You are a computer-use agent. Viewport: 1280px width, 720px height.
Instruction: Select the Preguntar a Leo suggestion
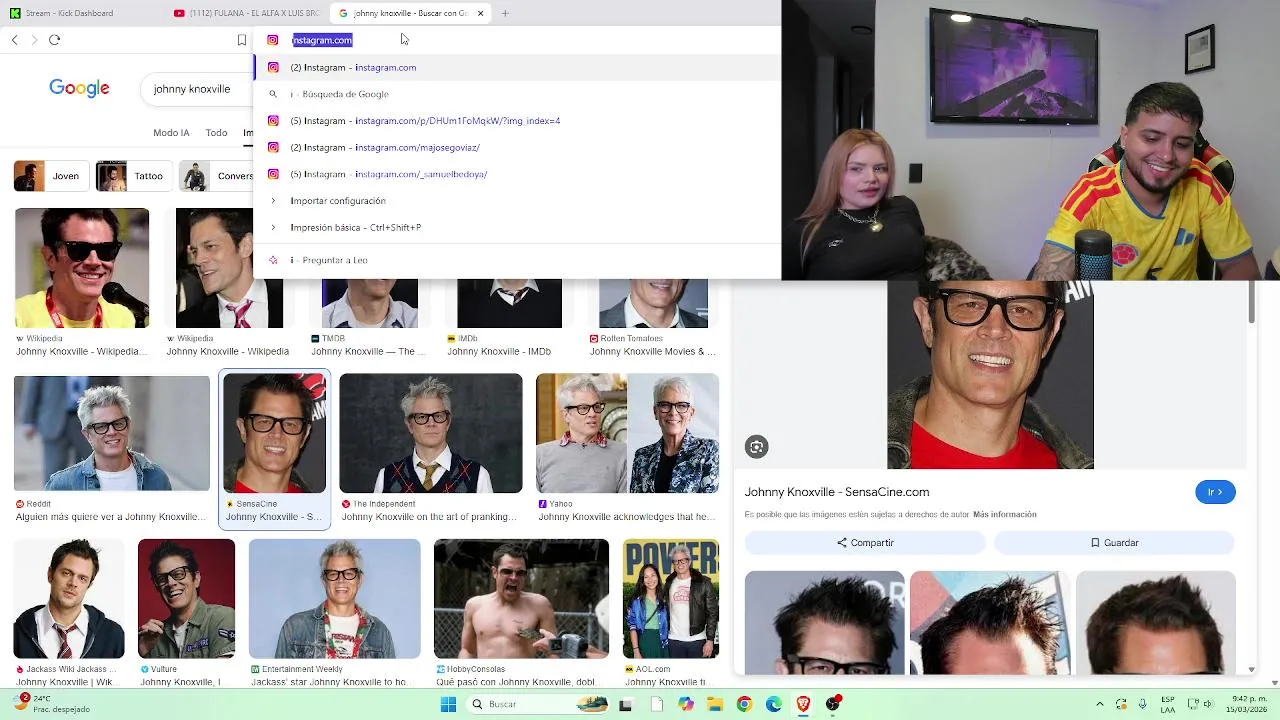(517, 260)
